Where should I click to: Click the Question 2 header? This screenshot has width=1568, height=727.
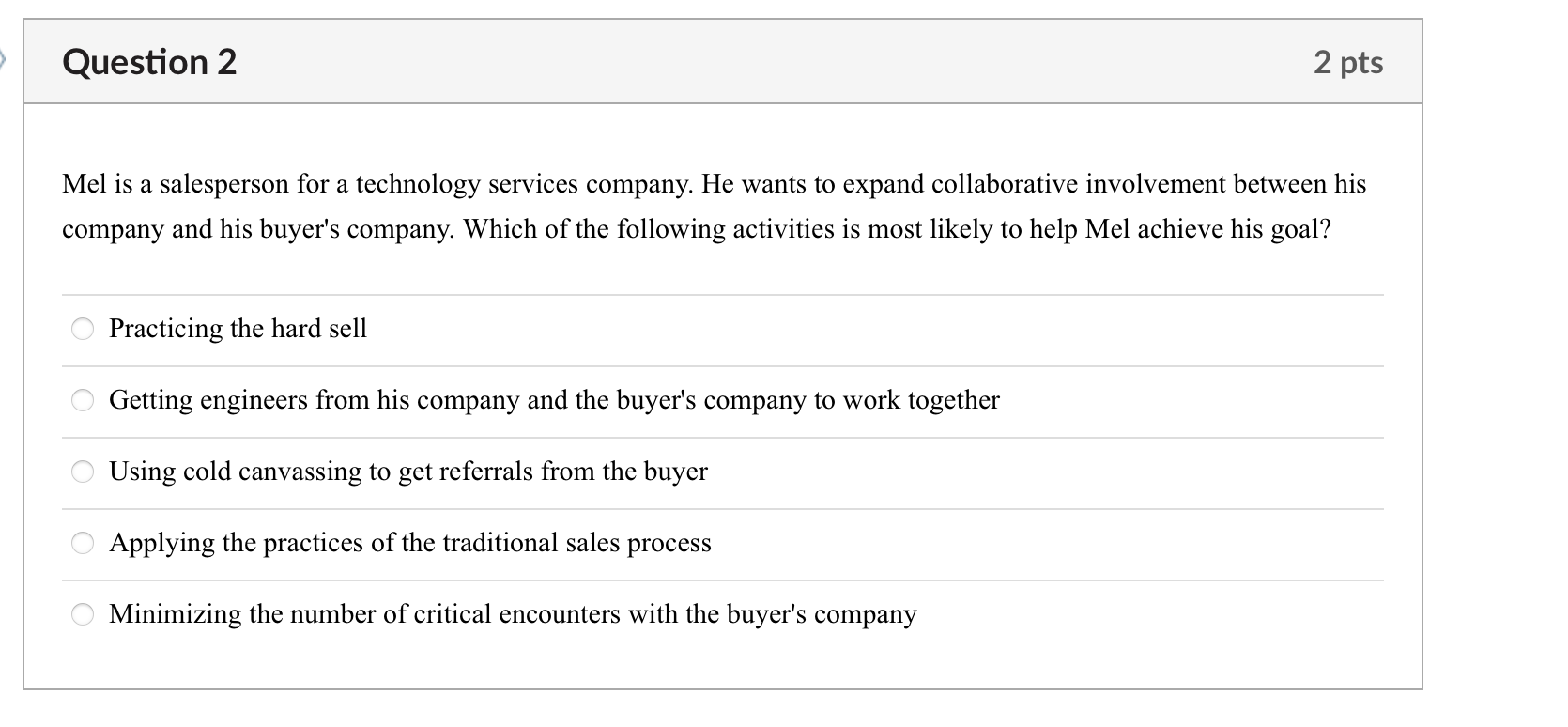pos(148,62)
